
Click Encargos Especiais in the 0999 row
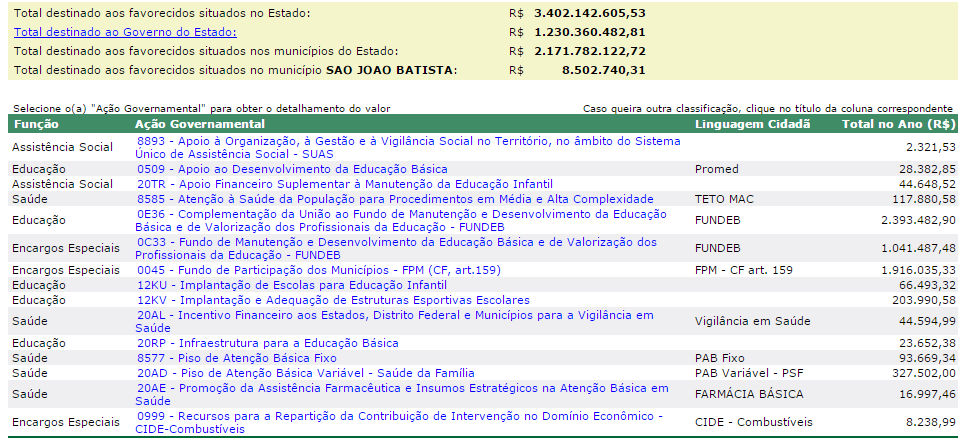pos(66,423)
